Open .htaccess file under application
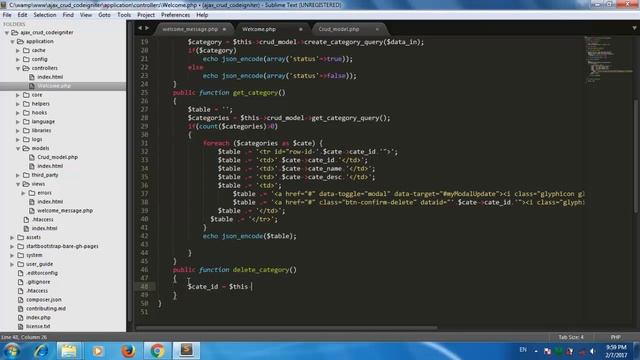The image size is (640, 360). tap(42, 220)
